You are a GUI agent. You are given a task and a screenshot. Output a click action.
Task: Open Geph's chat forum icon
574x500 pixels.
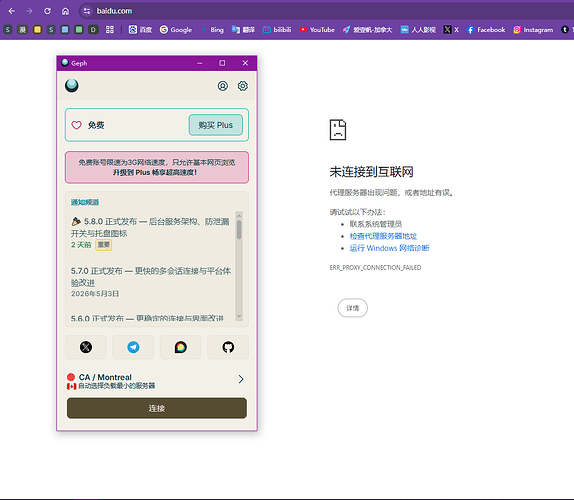click(180, 347)
